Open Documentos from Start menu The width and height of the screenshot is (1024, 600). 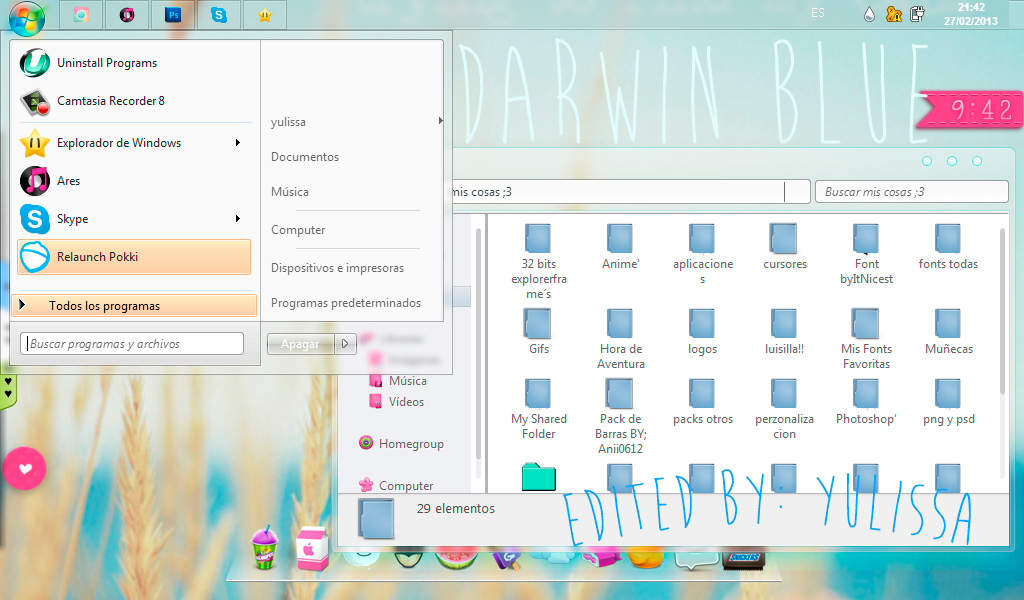(x=305, y=157)
